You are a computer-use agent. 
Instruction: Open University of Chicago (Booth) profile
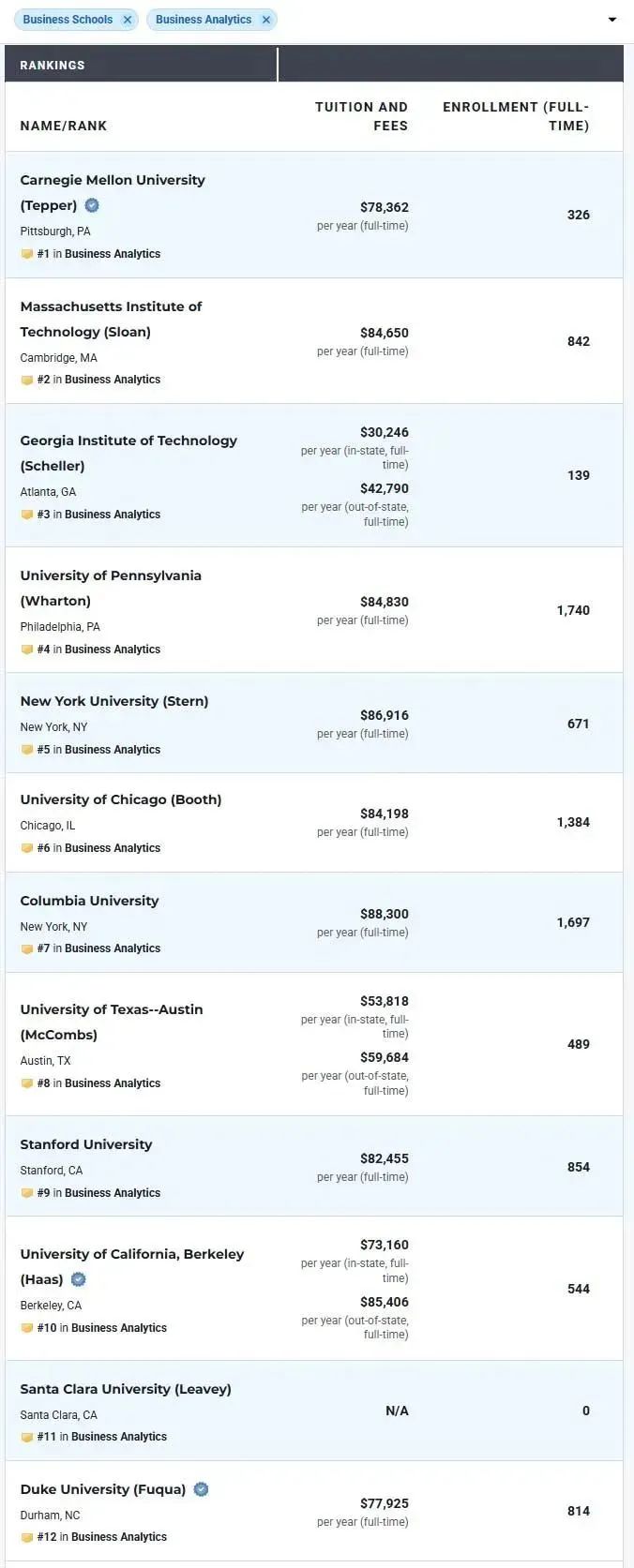coord(121,799)
